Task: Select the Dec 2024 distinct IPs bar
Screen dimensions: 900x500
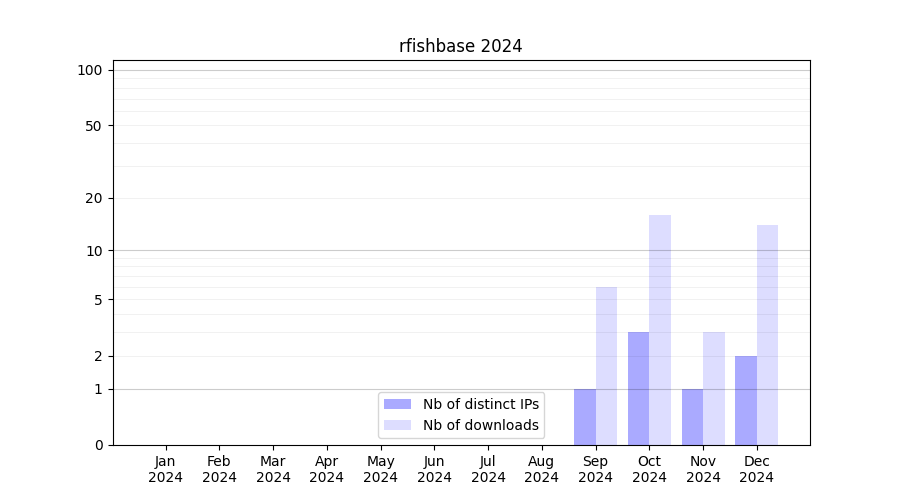Action: coord(746,400)
